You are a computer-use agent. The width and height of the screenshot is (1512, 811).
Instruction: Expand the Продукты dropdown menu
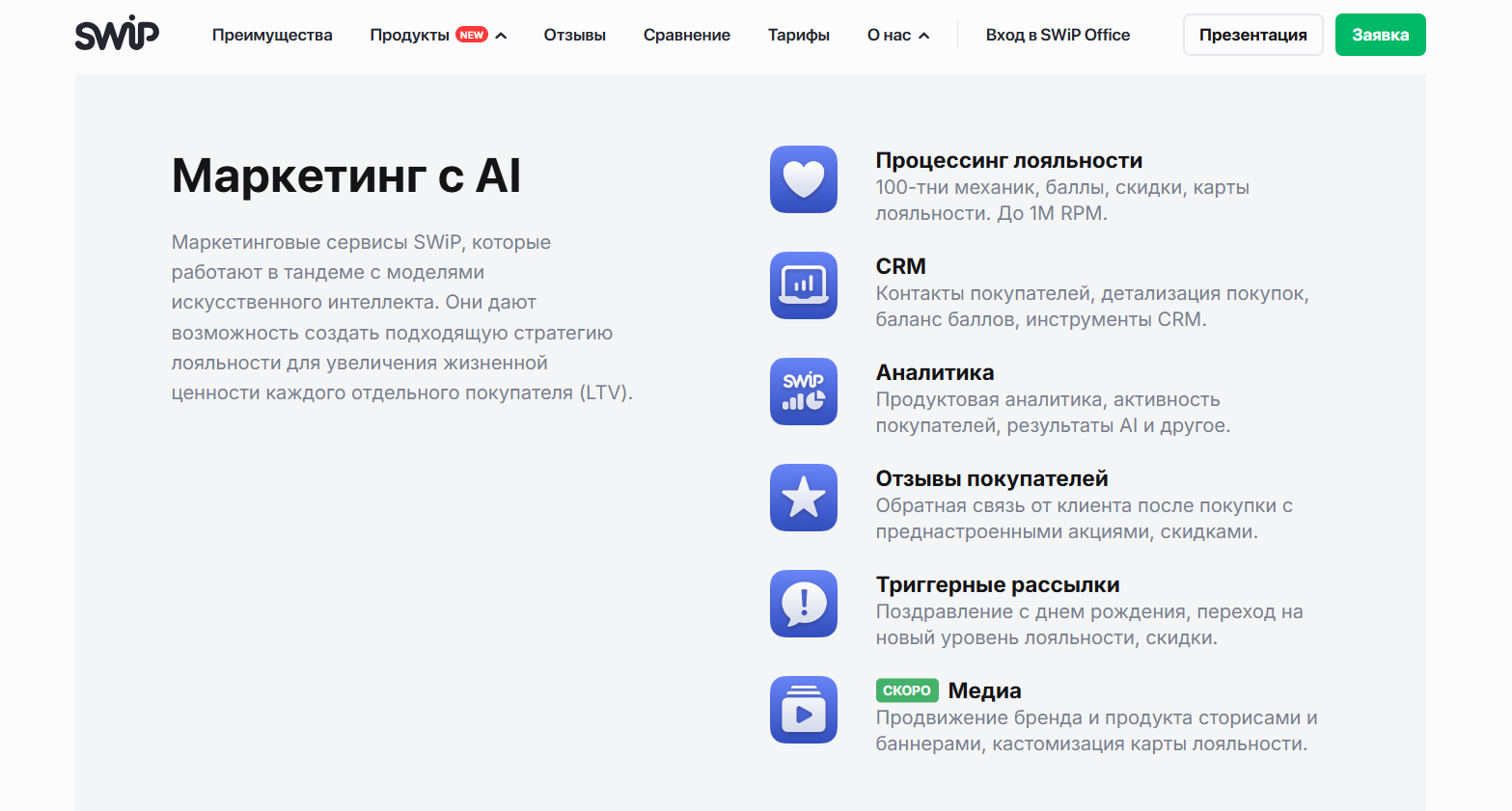[x=410, y=35]
